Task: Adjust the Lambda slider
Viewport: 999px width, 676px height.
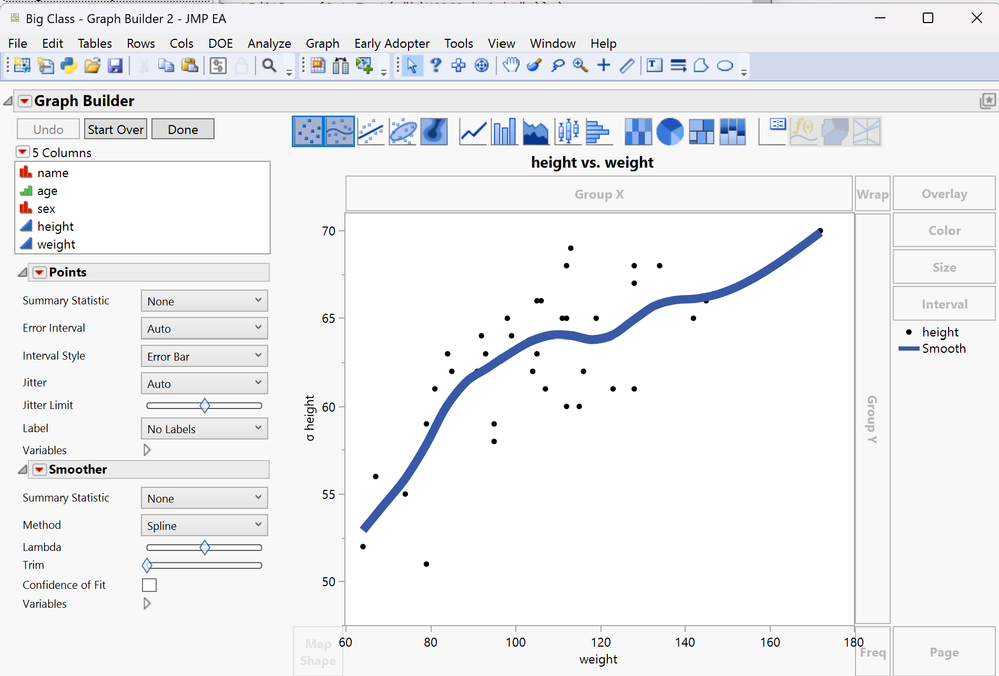Action: click(x=204, y=547)
